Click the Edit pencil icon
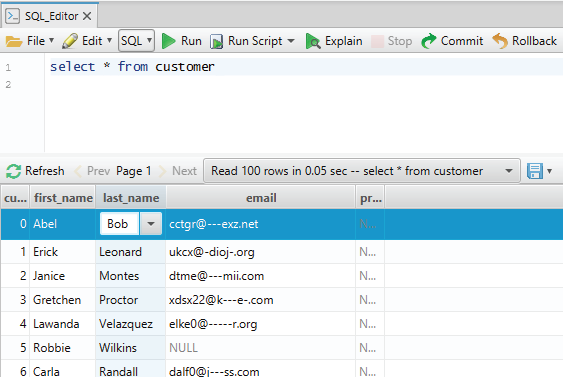The image size is (563, 377). (70, 41)
